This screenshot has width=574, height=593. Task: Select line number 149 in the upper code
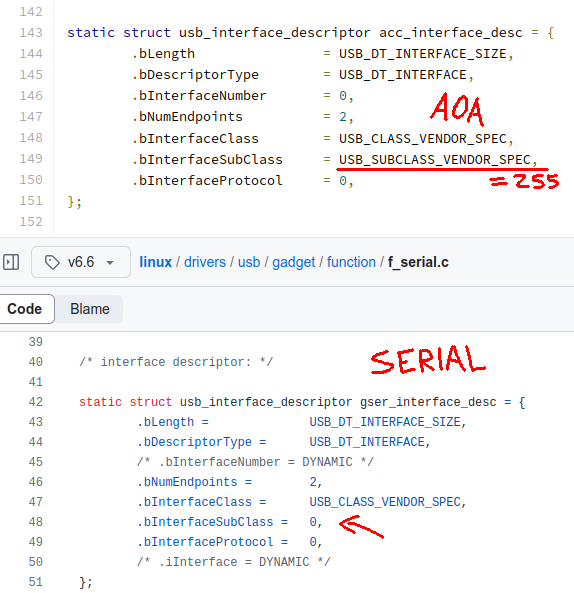click(x=31, y=159)
